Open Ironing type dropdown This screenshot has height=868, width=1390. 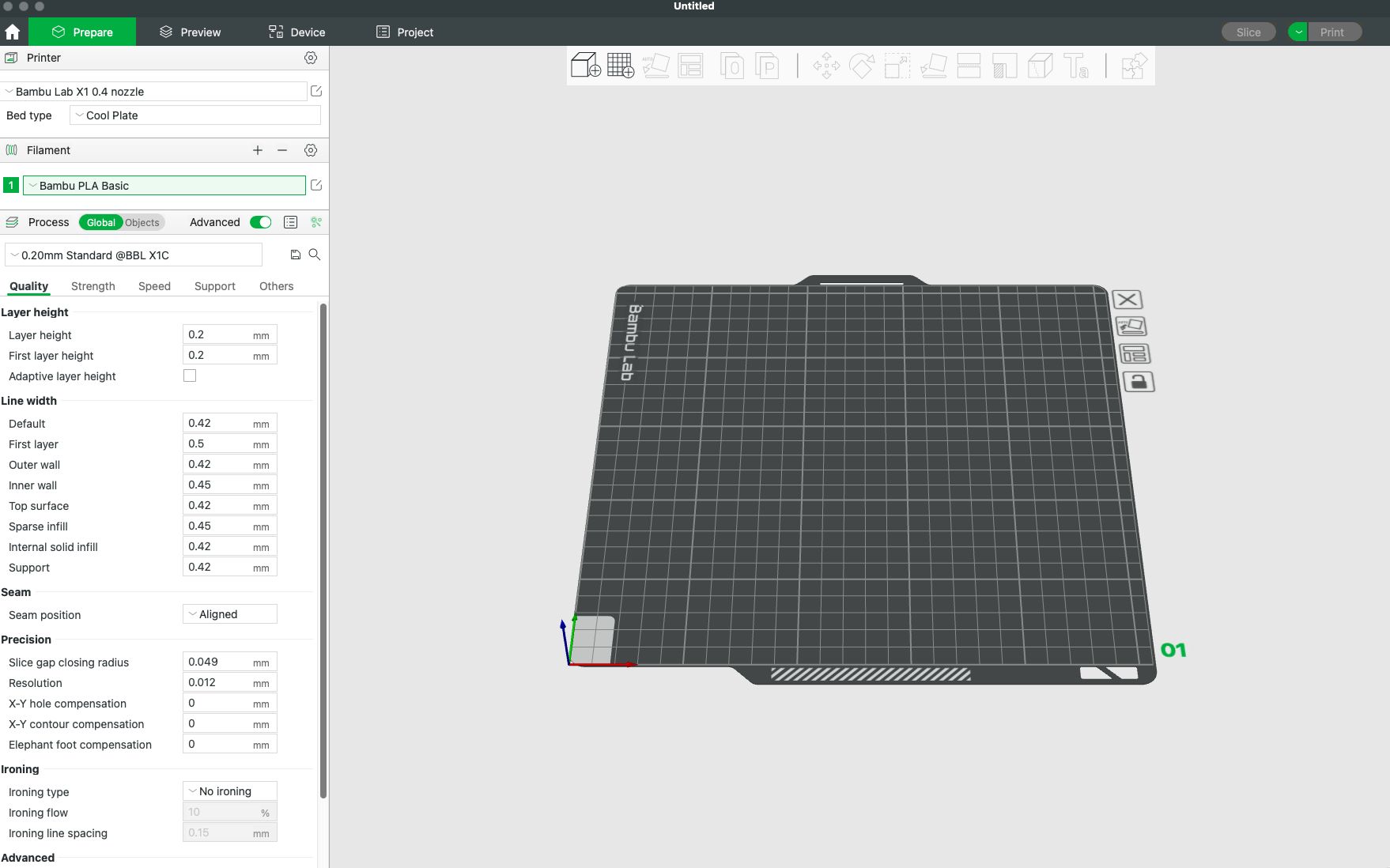(x=230, y=791)
